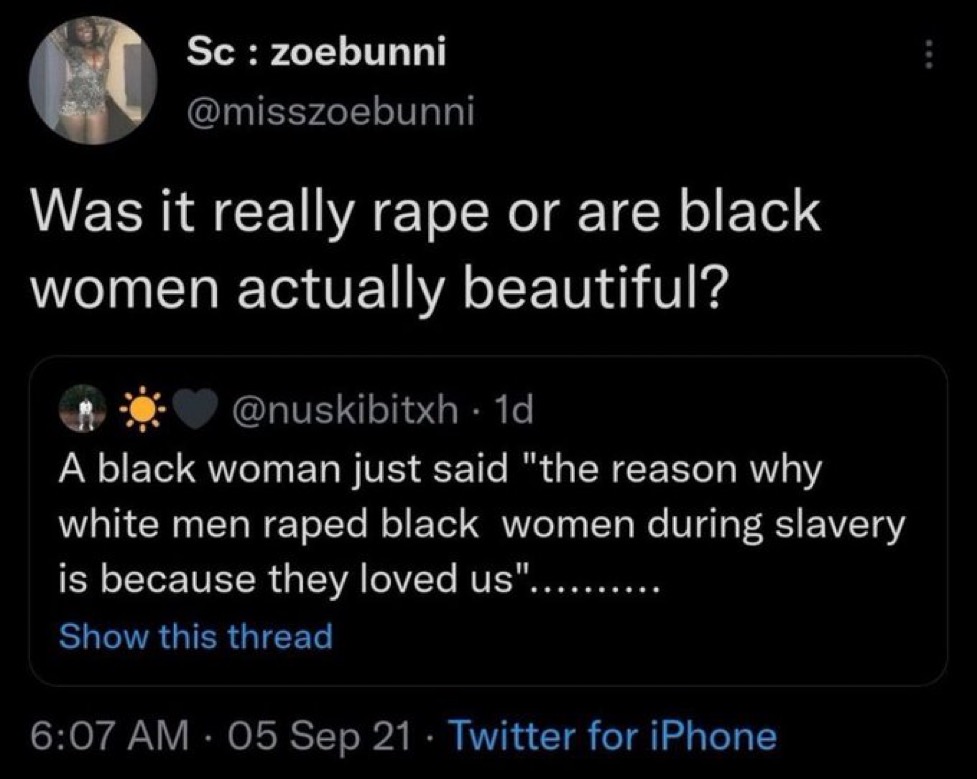
Task: Tap the main tweet's first text line
Action: tap(426, 211)
